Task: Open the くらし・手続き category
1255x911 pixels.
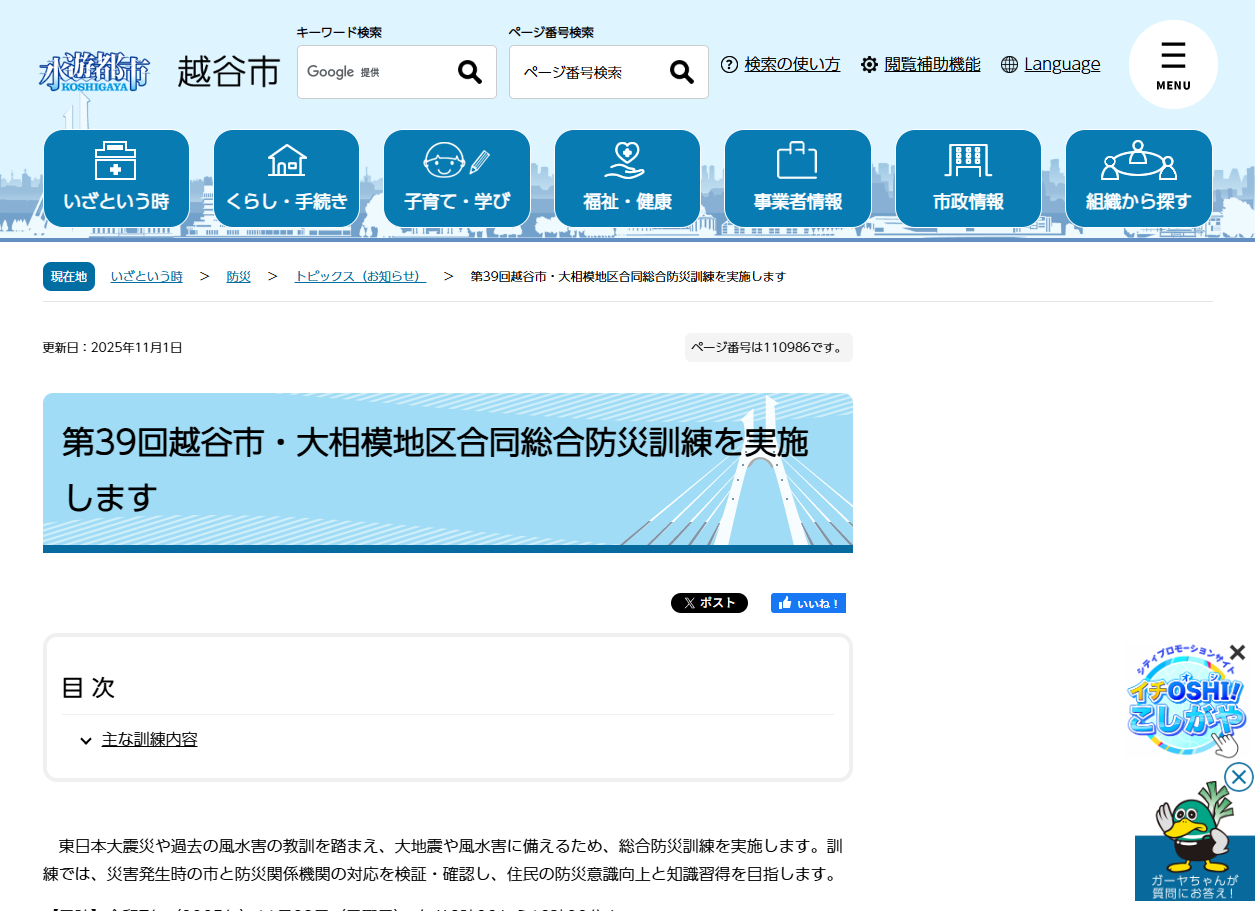Action: tap(287, 179)
